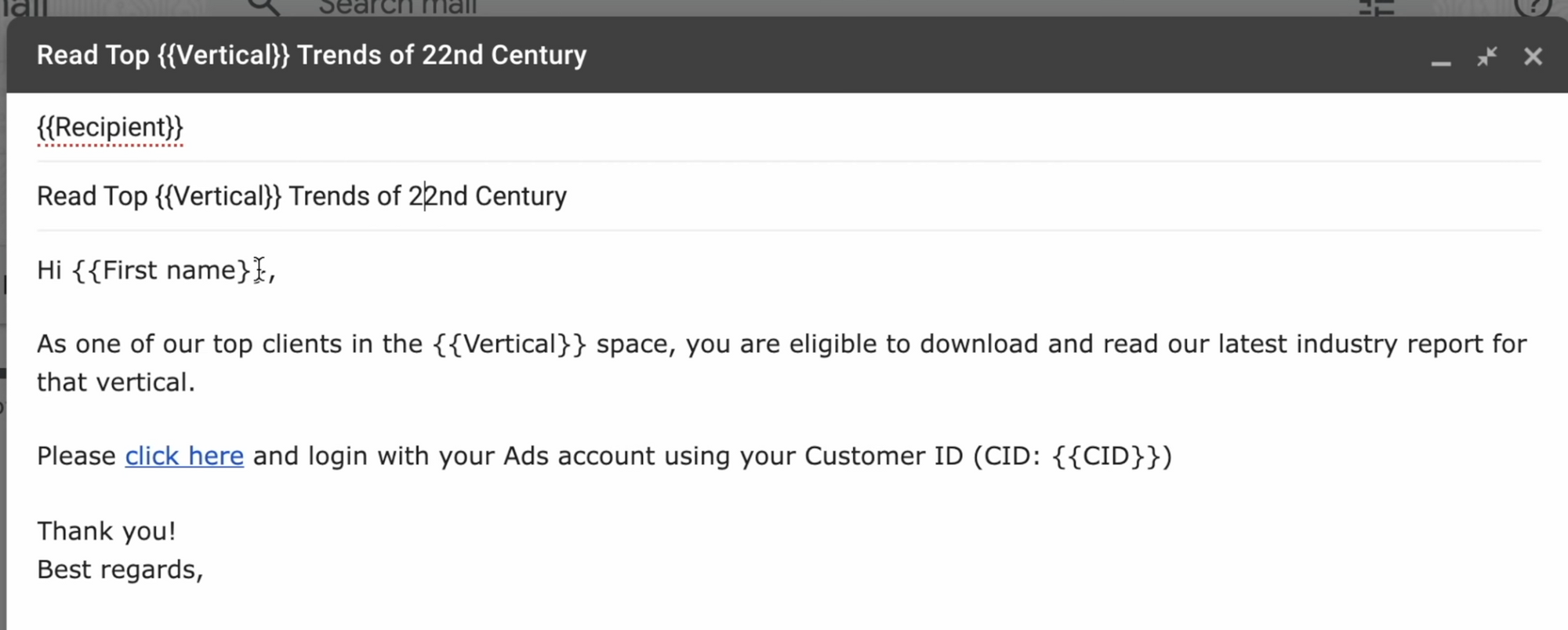This screenshot has height=630, width=1568.
Task: Open the "click here" hyperlink
Action: pos(184,456)
